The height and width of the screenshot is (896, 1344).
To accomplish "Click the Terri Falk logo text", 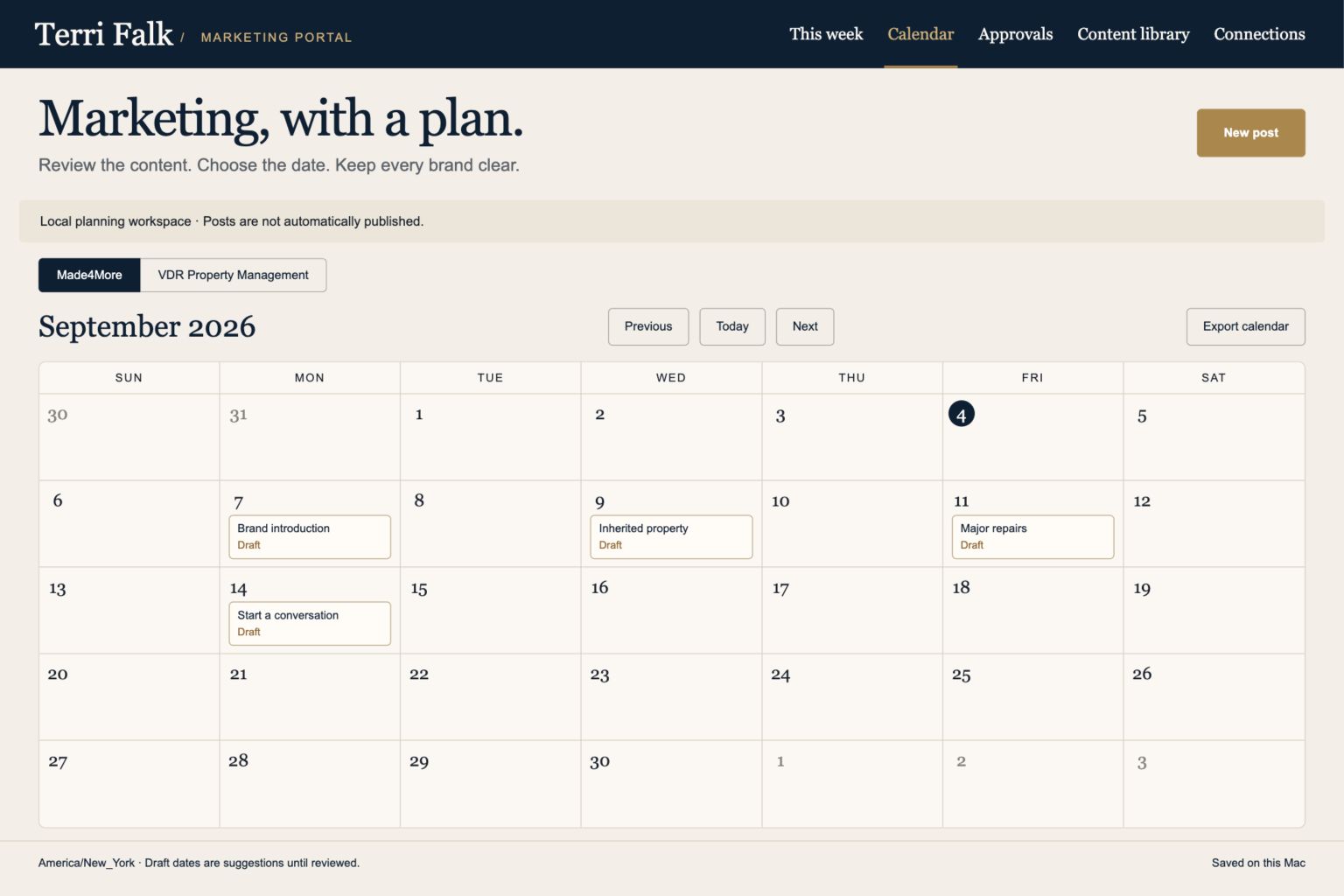I will click(x=104, y=34).
